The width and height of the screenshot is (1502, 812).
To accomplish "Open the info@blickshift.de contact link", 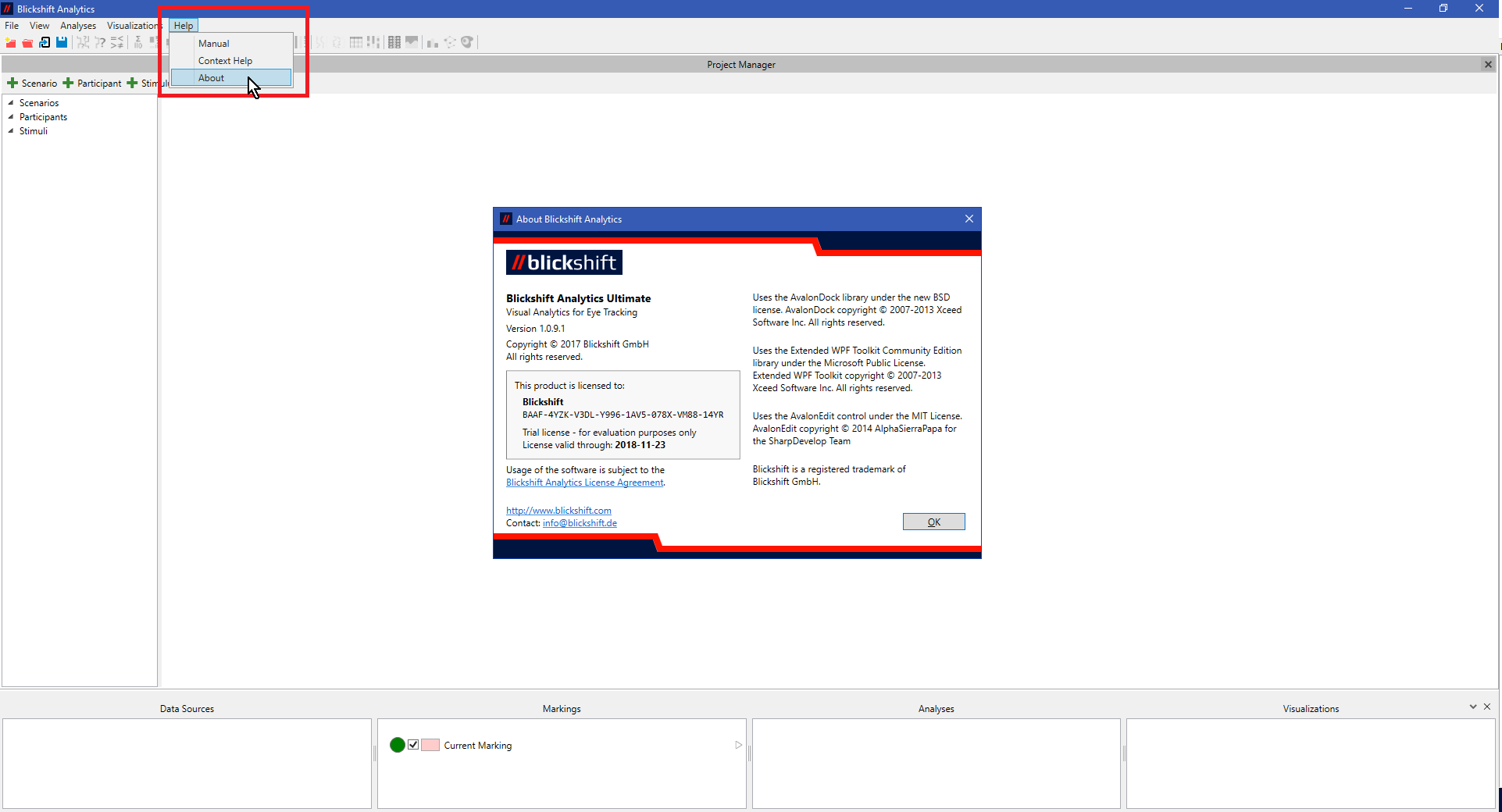I will coord(580,523).
